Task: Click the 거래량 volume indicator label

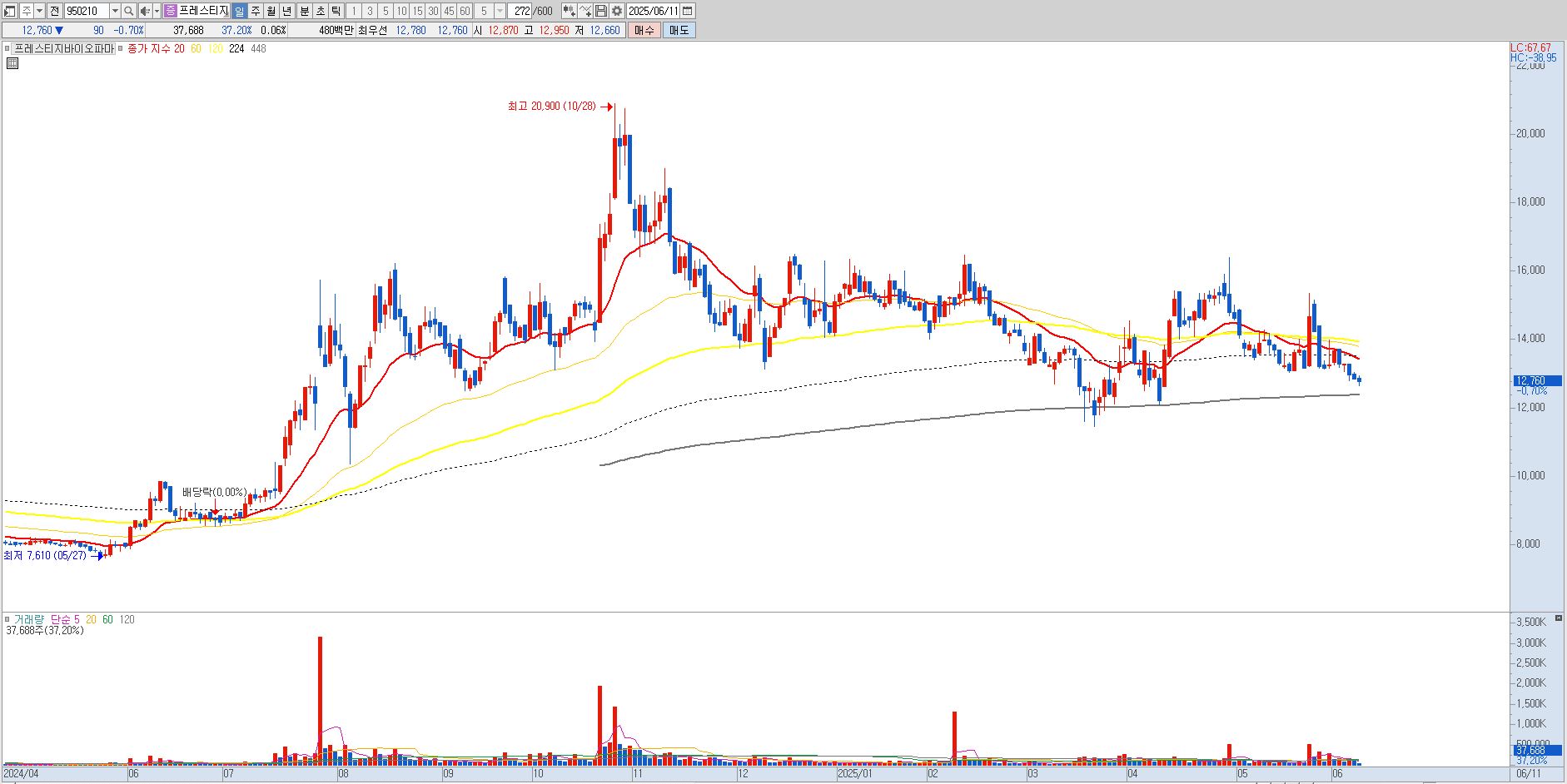Action: 29,619
